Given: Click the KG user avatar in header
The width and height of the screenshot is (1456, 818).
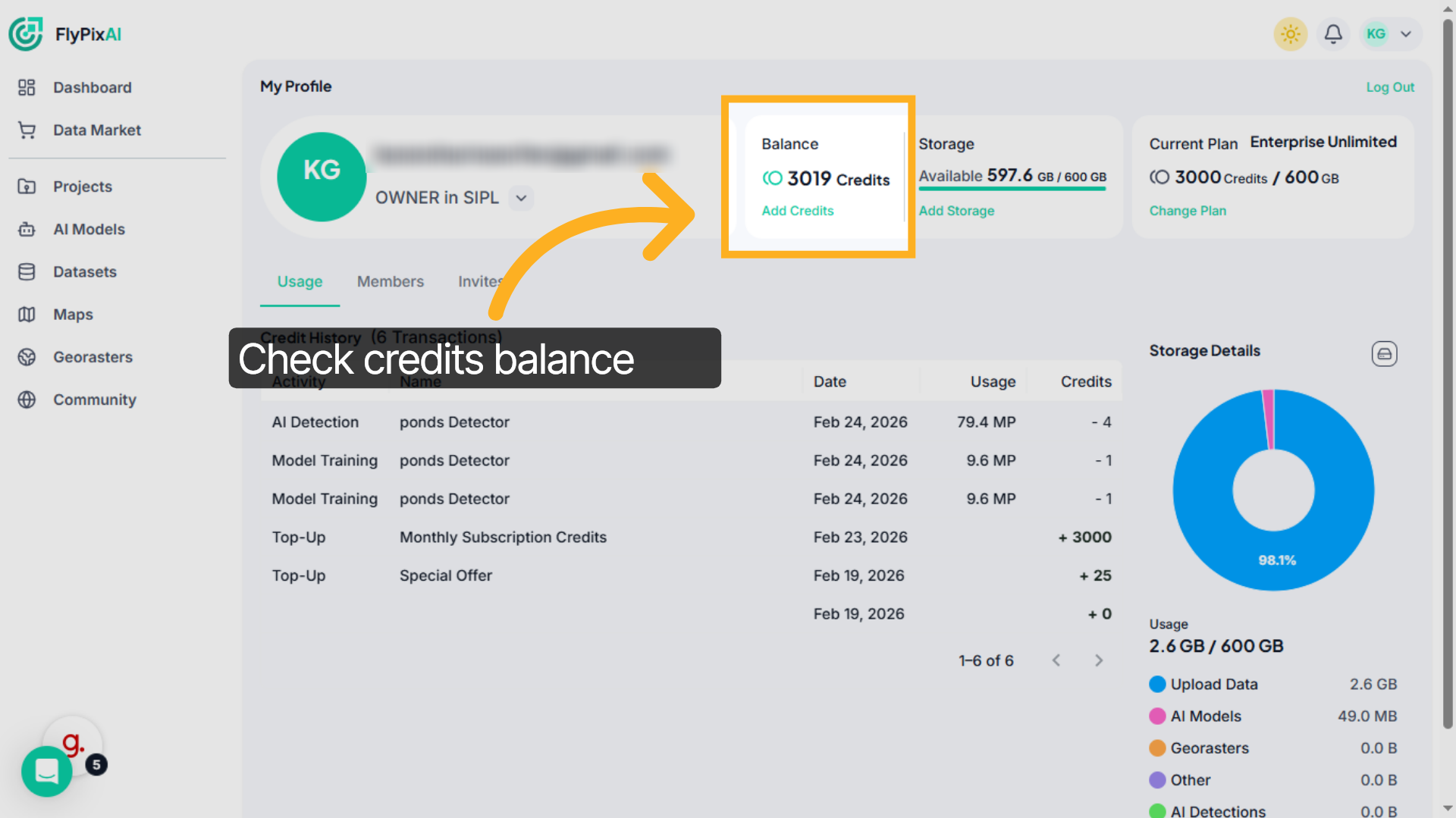Looking at the screenshot, I should pos(1376,34).
